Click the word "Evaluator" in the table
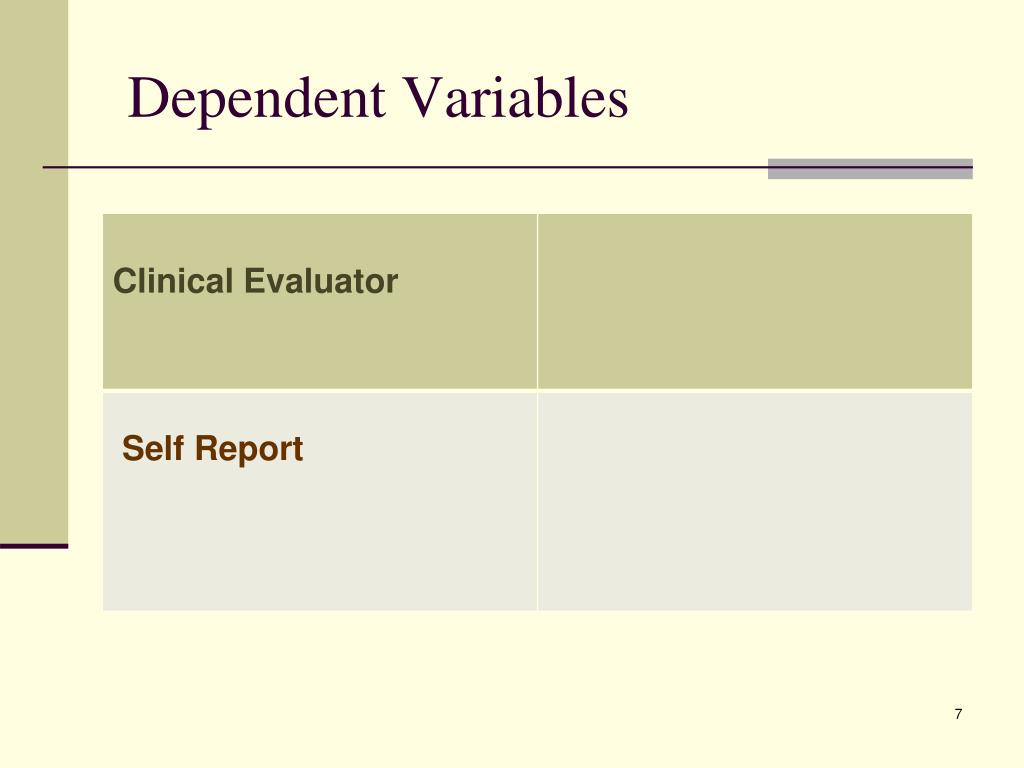The image size is (1024, 768). tap(321, 281)
